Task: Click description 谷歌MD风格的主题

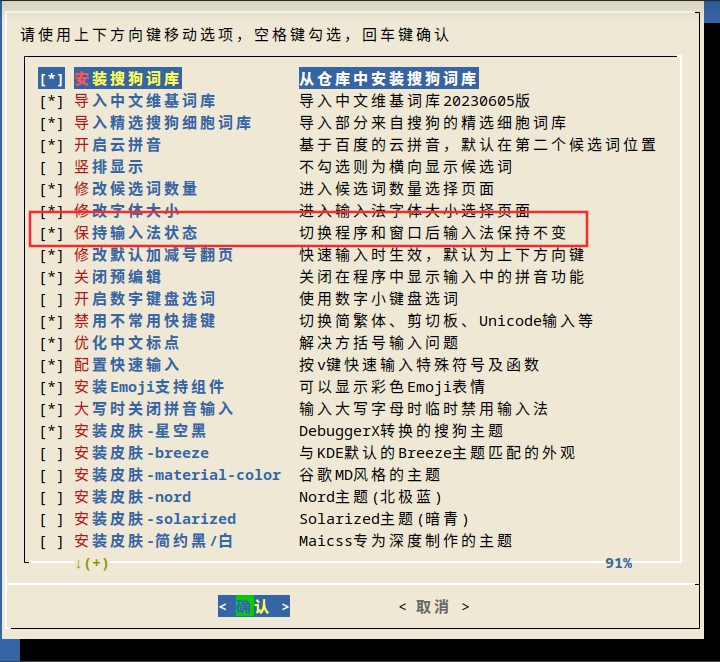Action: click(x=370, y=476)
